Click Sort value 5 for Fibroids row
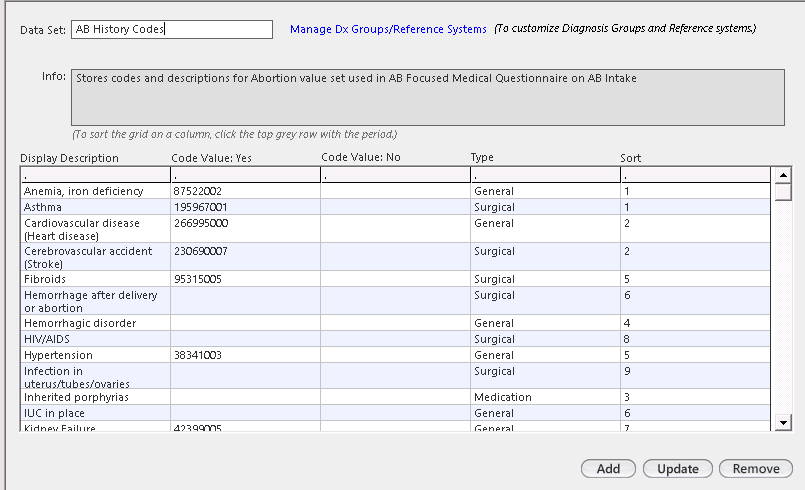The height and width of the screenshot is (490, 805). [x=695, y=279]
